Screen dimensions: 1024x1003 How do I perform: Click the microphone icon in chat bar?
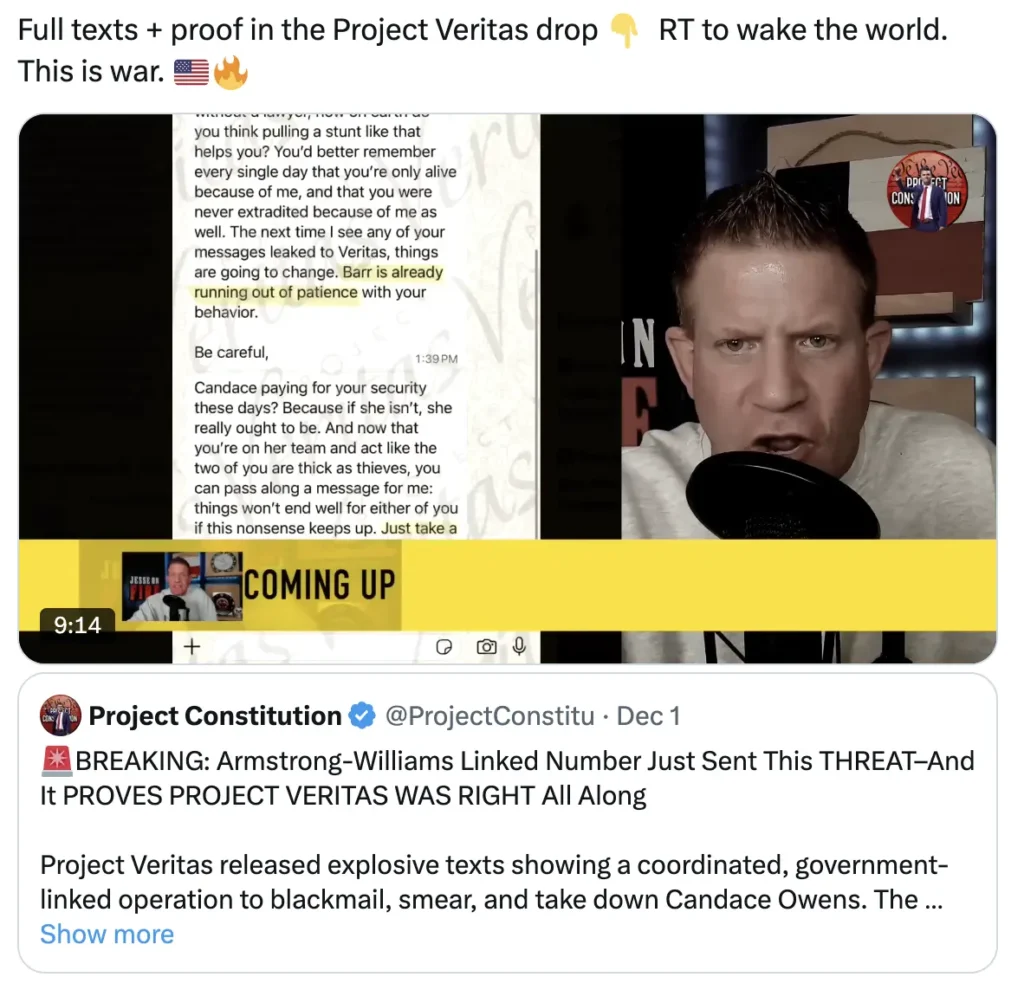(519, 646)
